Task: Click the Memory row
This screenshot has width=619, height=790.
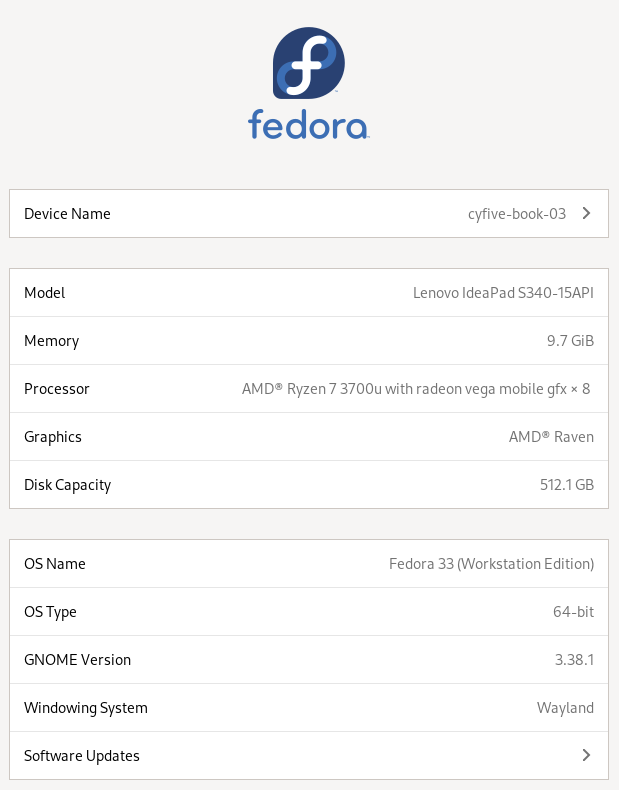Action: click(309, 341)
